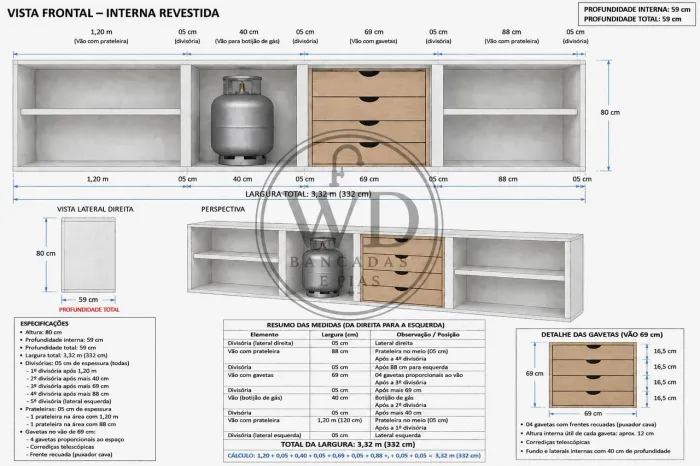700x466 pixels.
Task: Select "04 gavetas com frentes recuadas" note
Action: [591, 424]
